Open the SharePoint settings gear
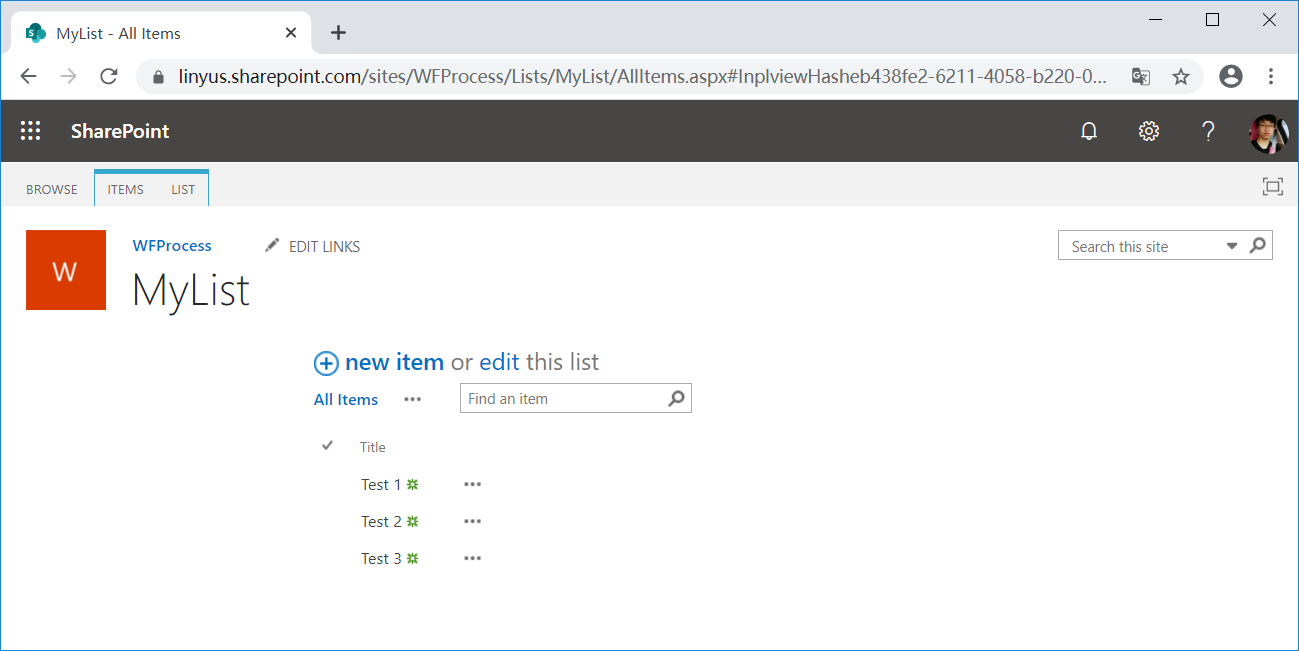The height and width of the screenshot is (651, 1299). pos(1149,131)
